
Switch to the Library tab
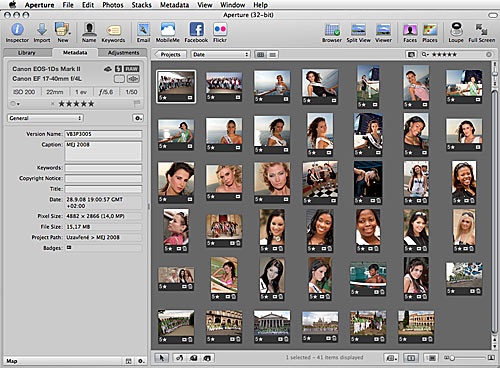tap(27, 53)
